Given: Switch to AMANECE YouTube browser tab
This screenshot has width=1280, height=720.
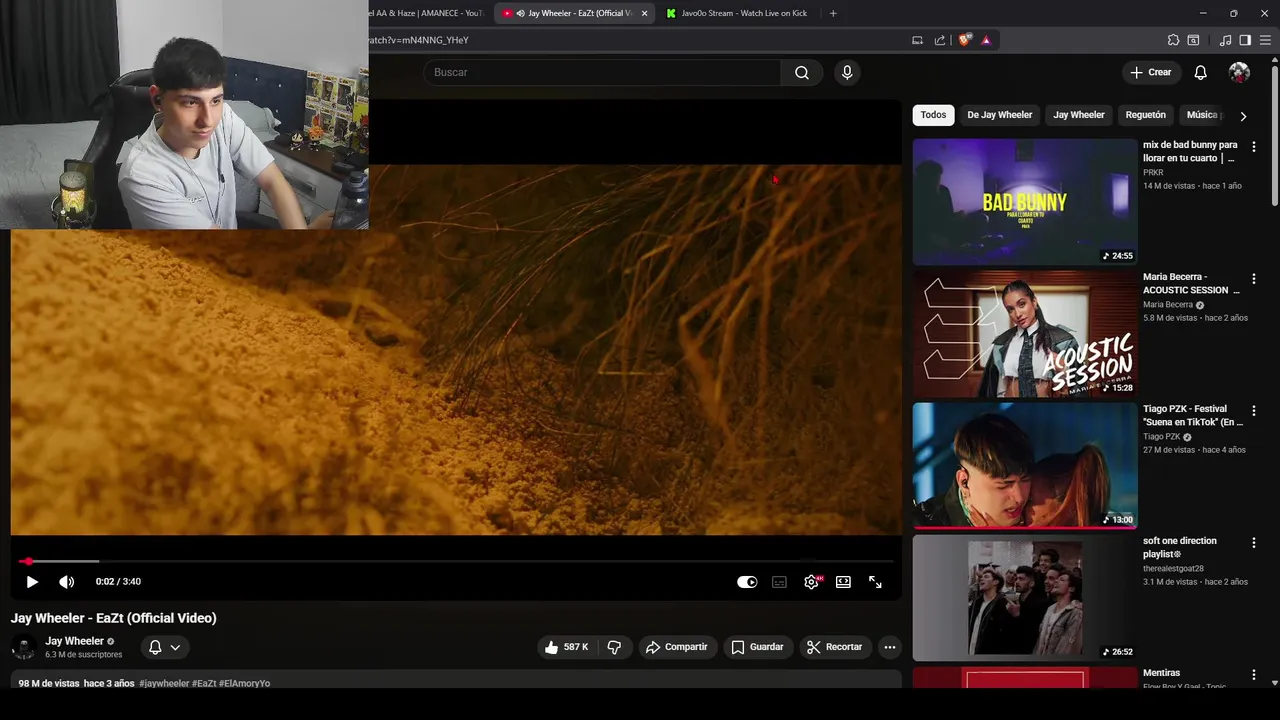Looking at the screenshot, I should tap(427, 13).
